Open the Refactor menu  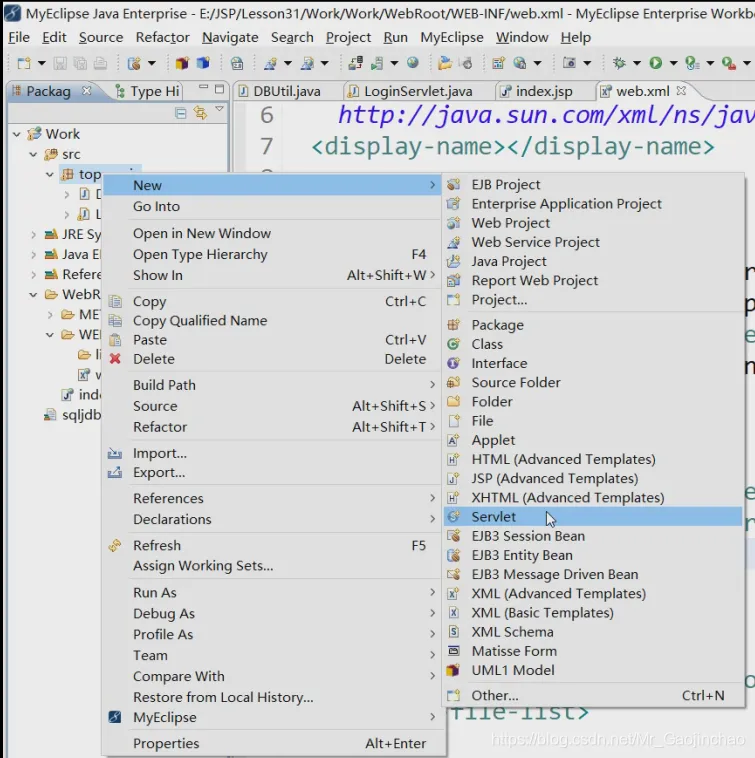click(162, 37)
